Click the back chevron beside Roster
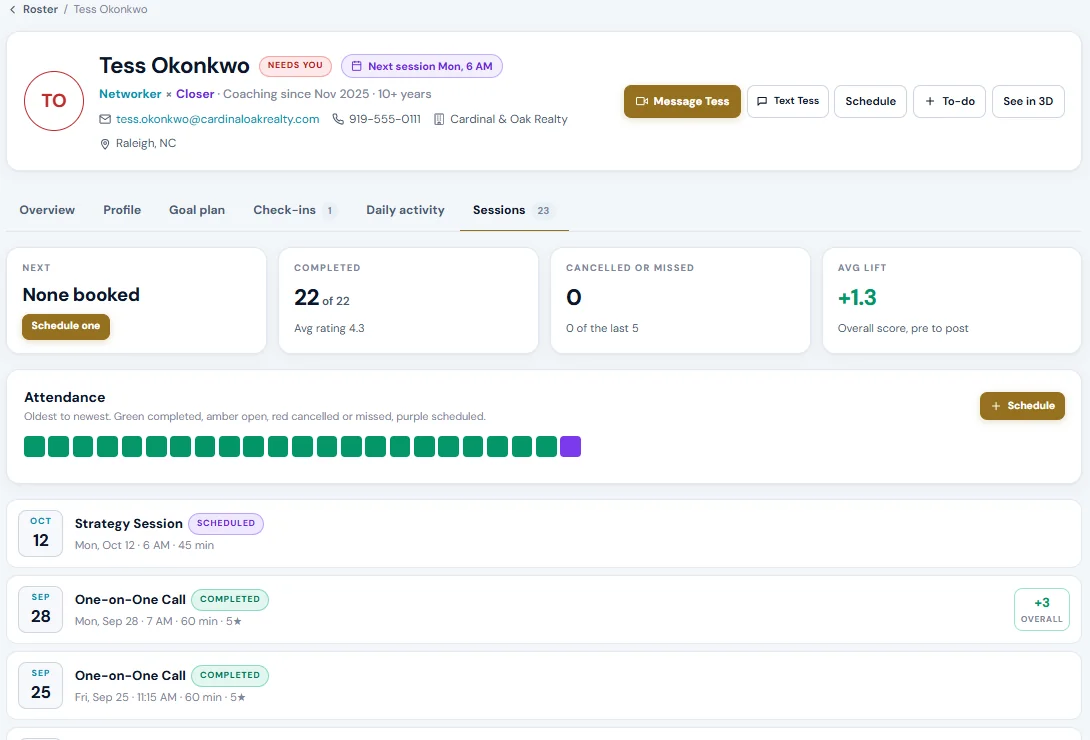The image size is (1090, 740). (x=13, y=10)
